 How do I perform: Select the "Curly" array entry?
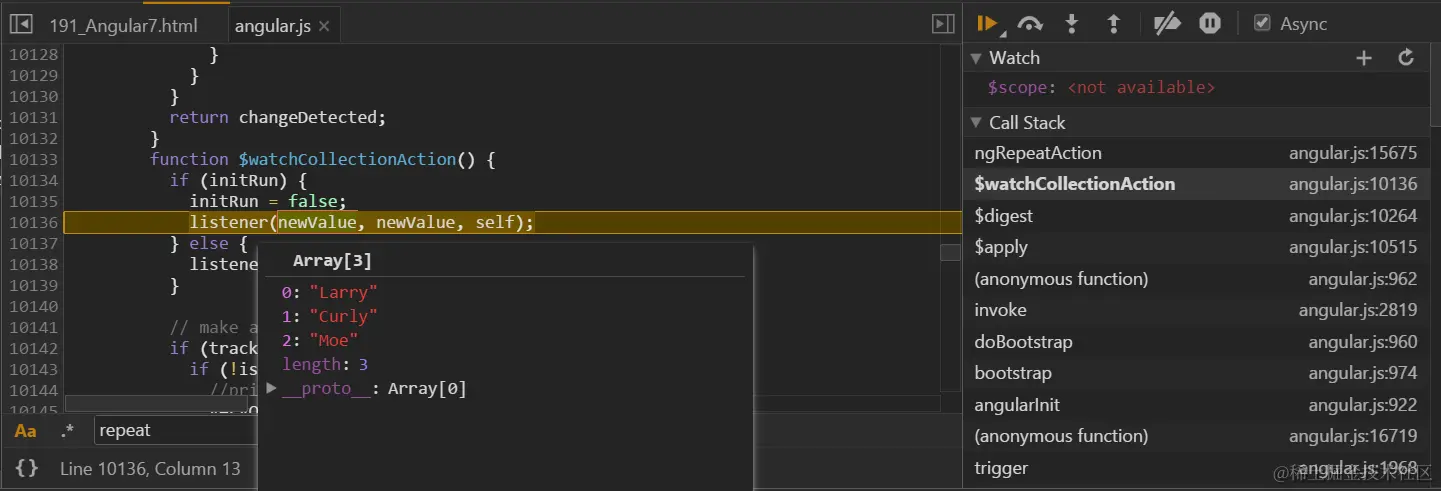[330, 316]
